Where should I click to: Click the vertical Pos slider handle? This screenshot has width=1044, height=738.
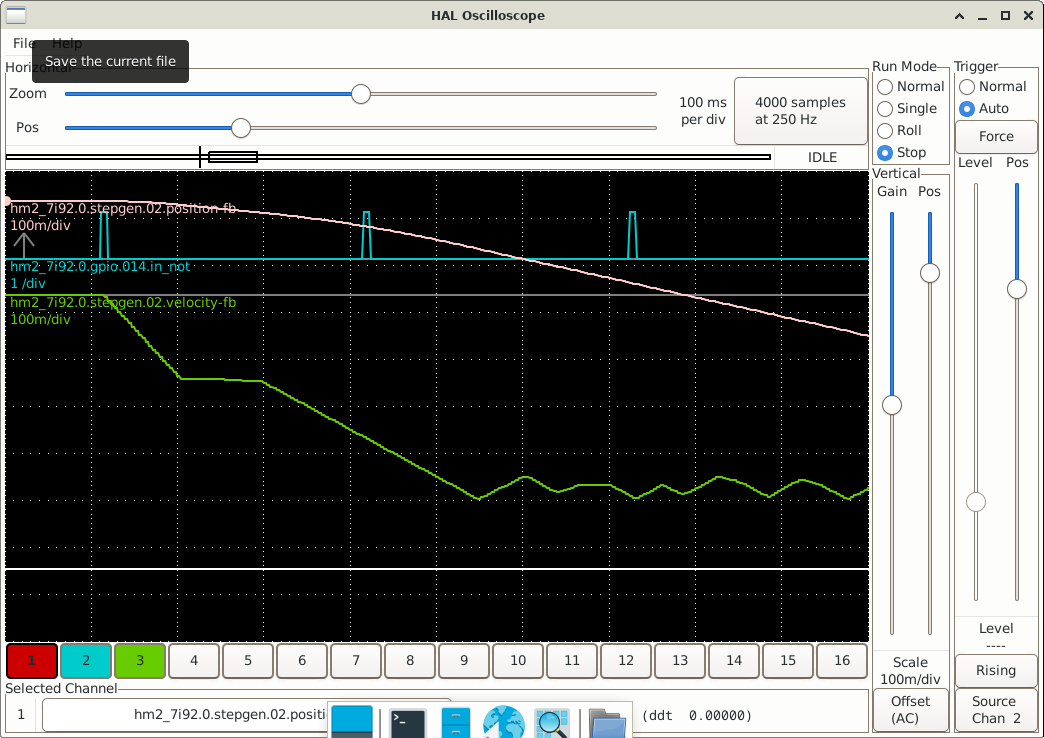click(930, 273)
